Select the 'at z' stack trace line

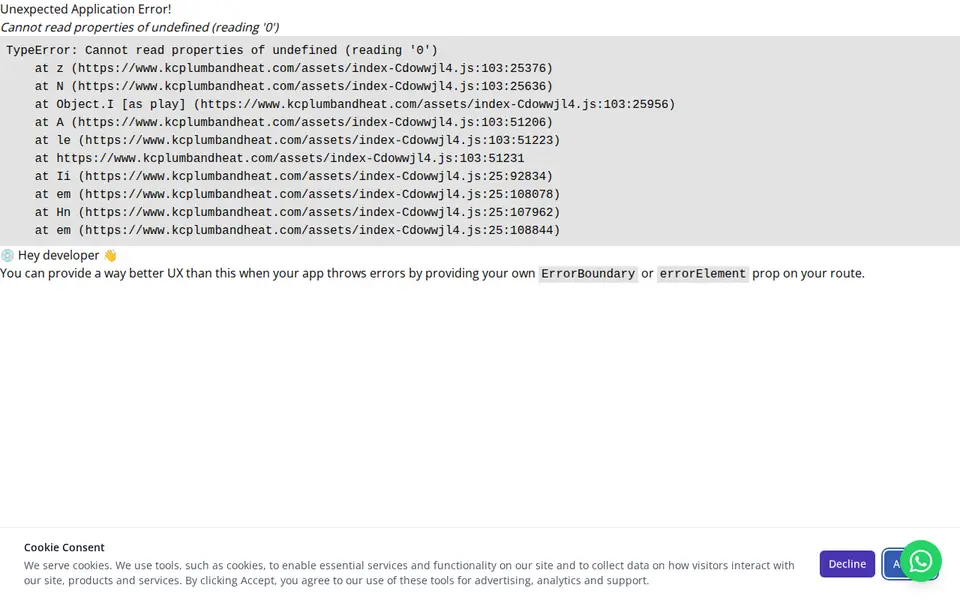[x=293, y=68]
